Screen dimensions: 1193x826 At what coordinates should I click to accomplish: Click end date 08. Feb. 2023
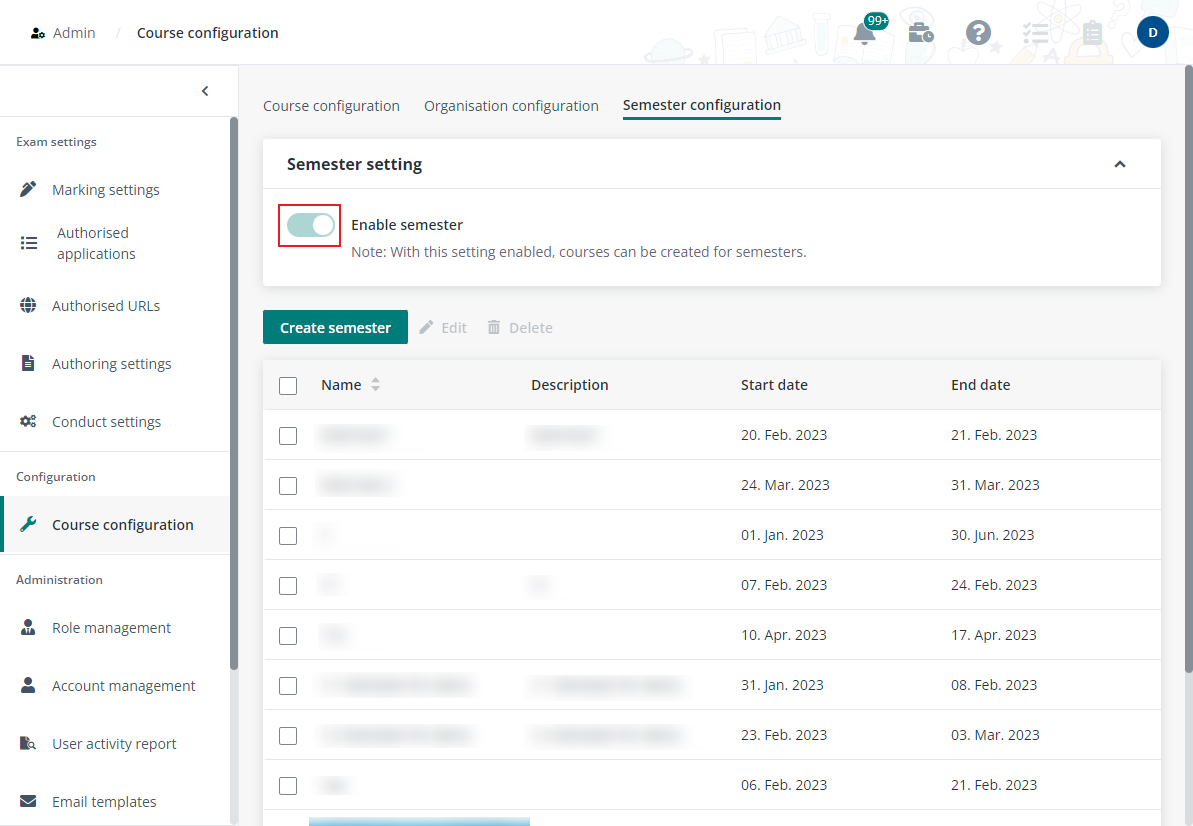tap(994, 685)
